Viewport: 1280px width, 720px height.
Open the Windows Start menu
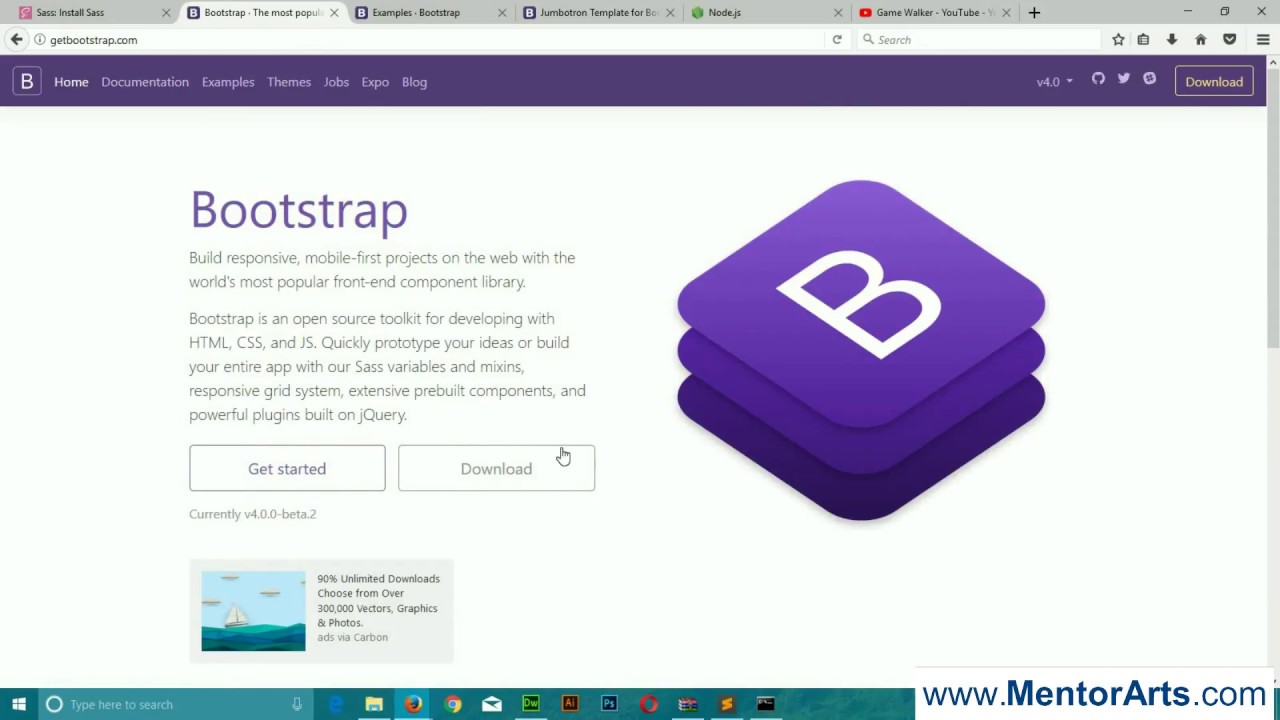(x=19, y=704)
